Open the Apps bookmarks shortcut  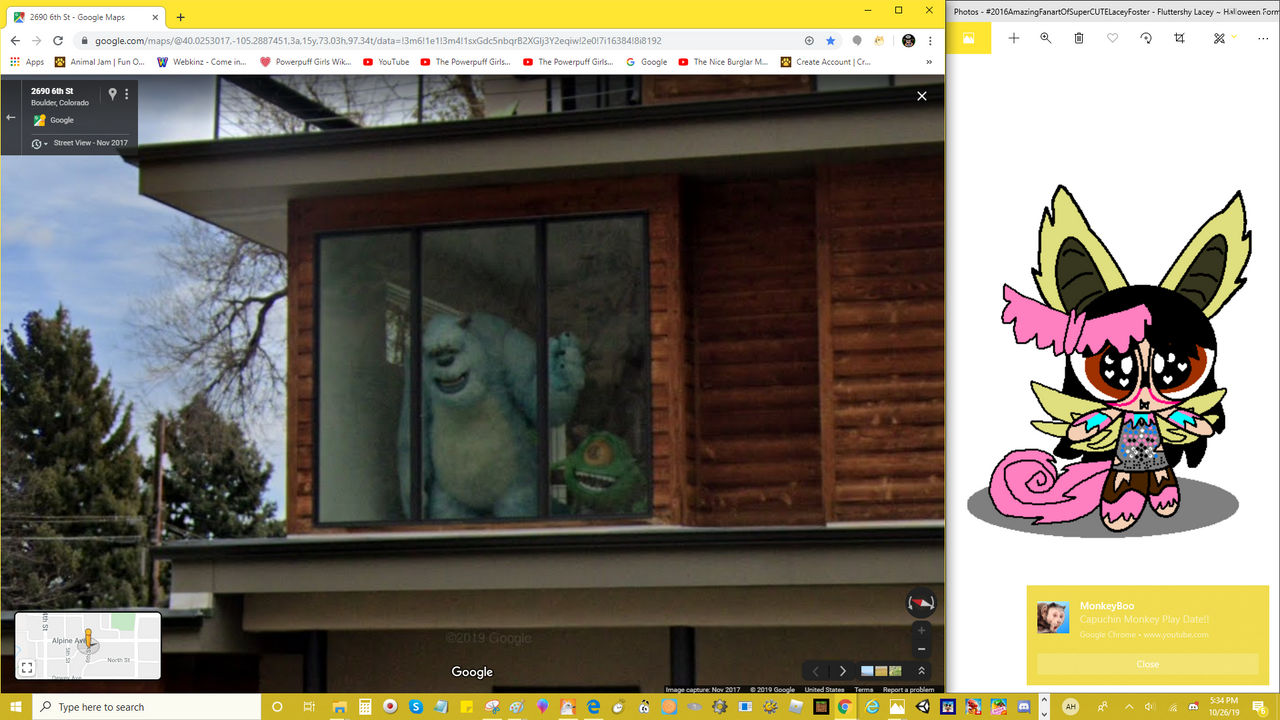(x=27, y=62)
